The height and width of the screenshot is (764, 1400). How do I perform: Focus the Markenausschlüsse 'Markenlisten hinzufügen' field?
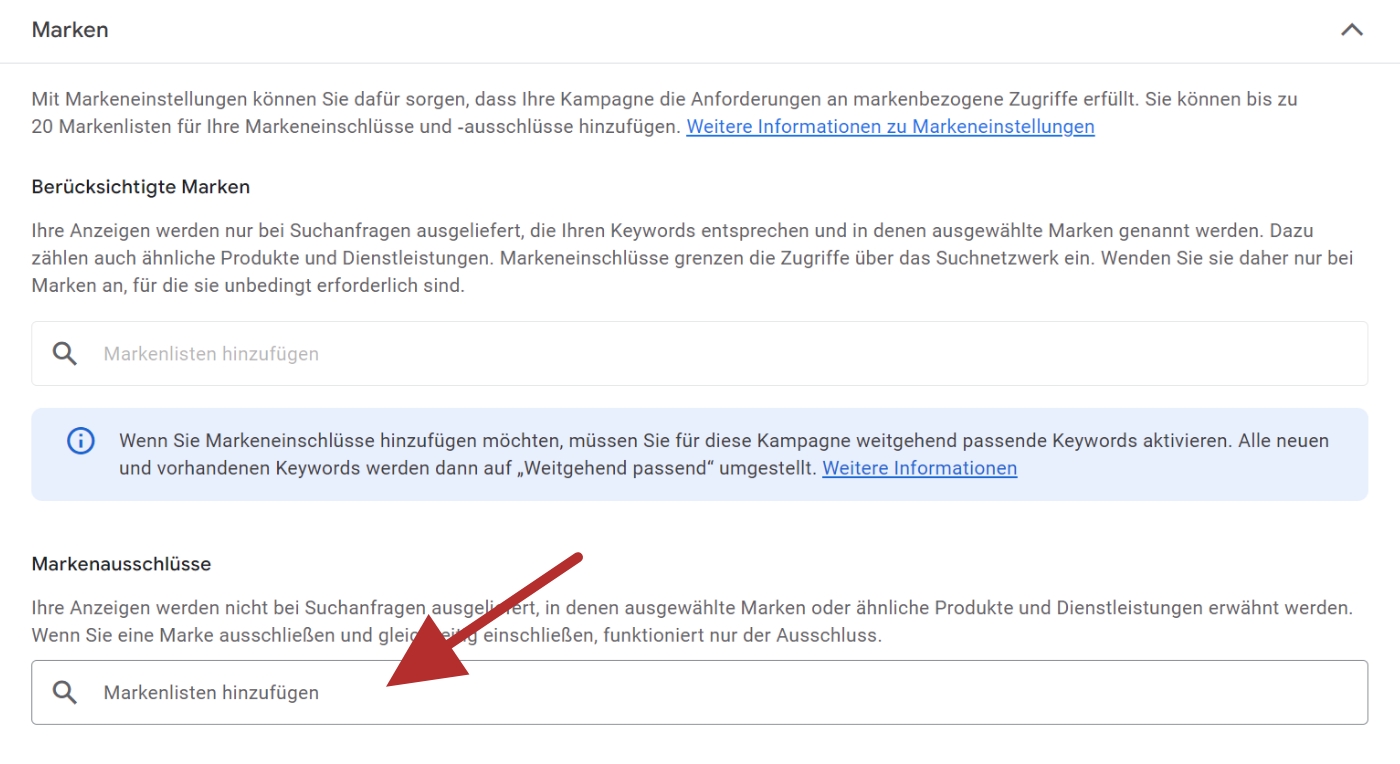tap(800, 693)
